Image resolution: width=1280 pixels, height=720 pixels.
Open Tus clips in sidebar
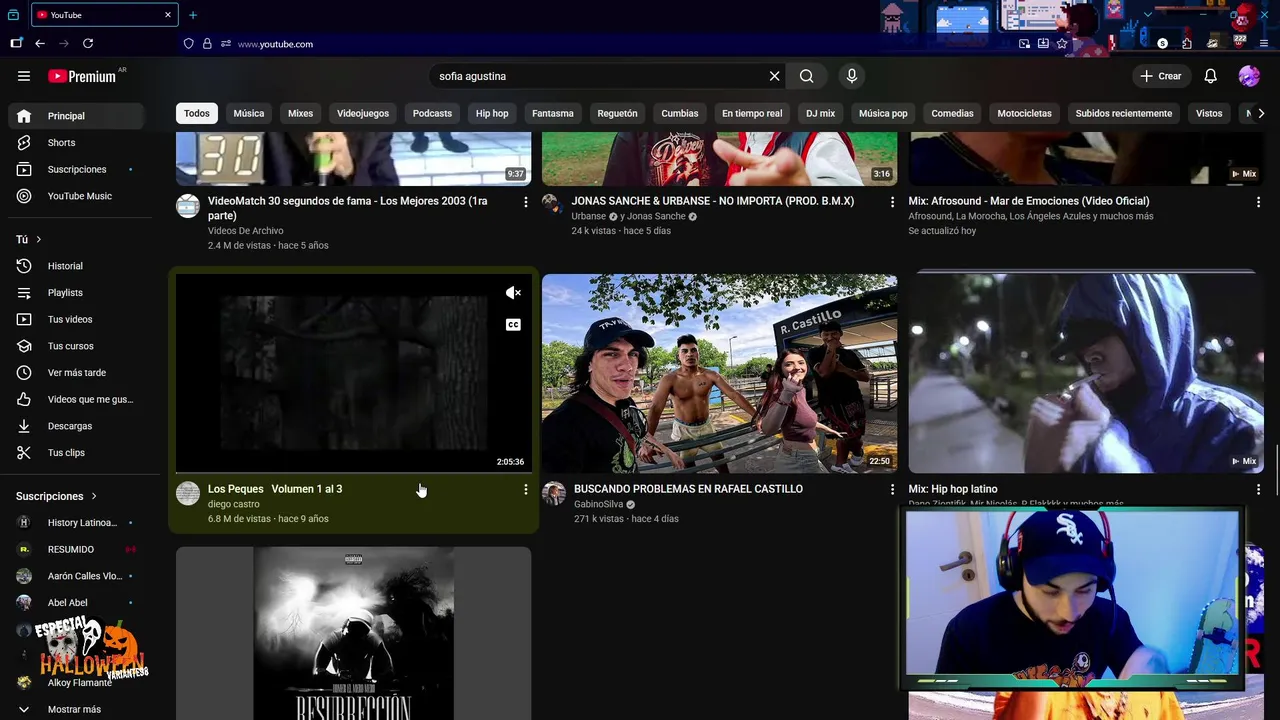(x=76, y=453)
